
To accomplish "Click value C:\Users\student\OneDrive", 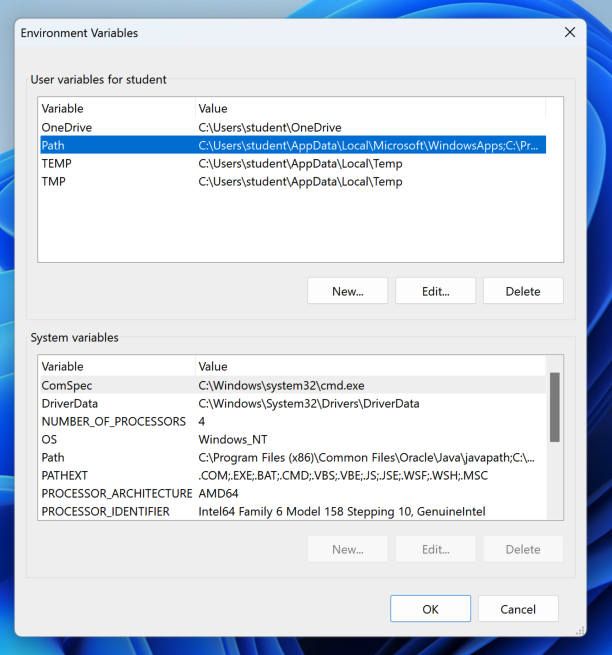I will click(x=269, y=127).
